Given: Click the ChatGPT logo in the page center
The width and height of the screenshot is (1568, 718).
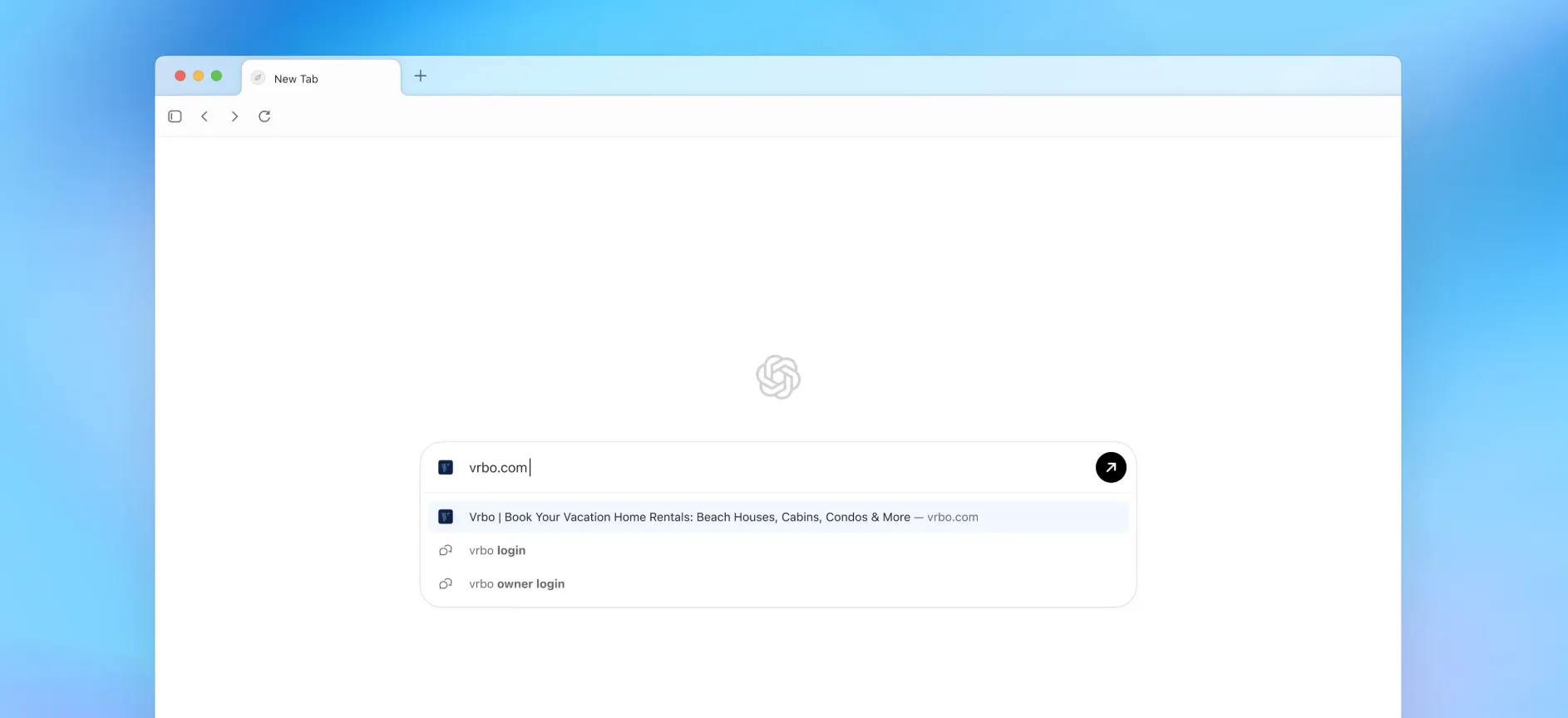Looking at the screenshot, I should [778, 377].
